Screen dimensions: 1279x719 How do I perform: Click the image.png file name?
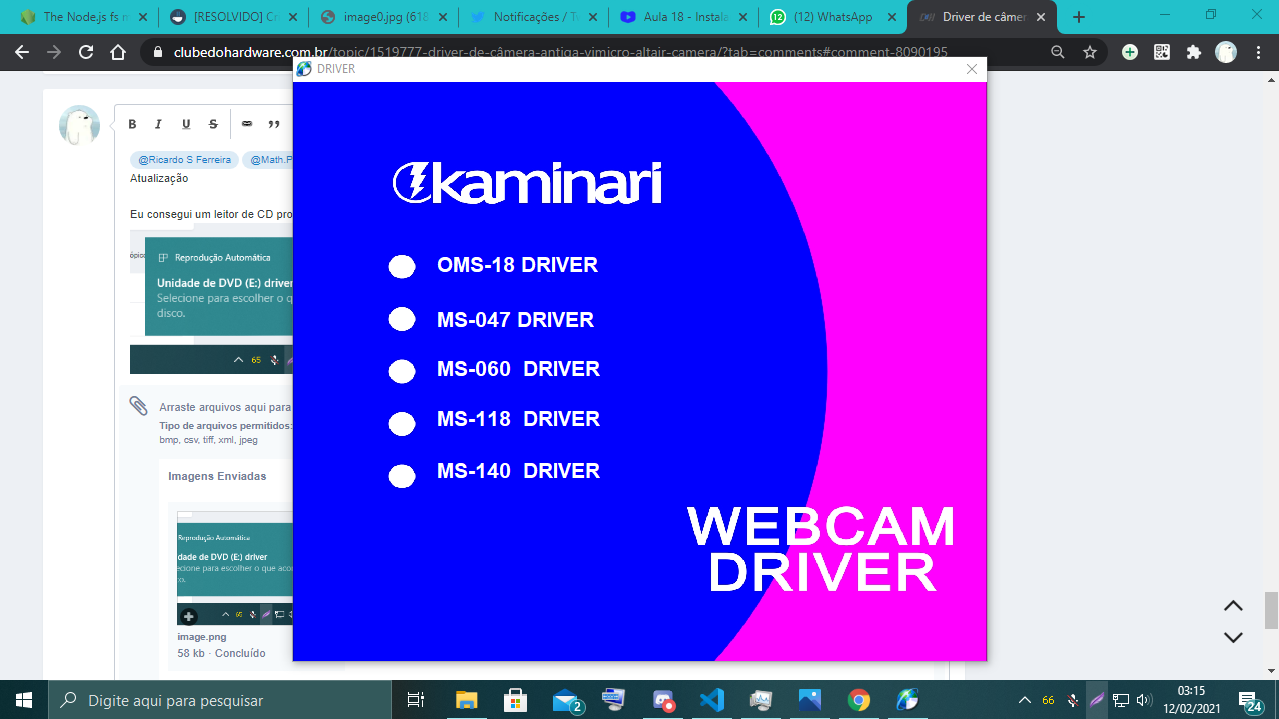point(202,637)
